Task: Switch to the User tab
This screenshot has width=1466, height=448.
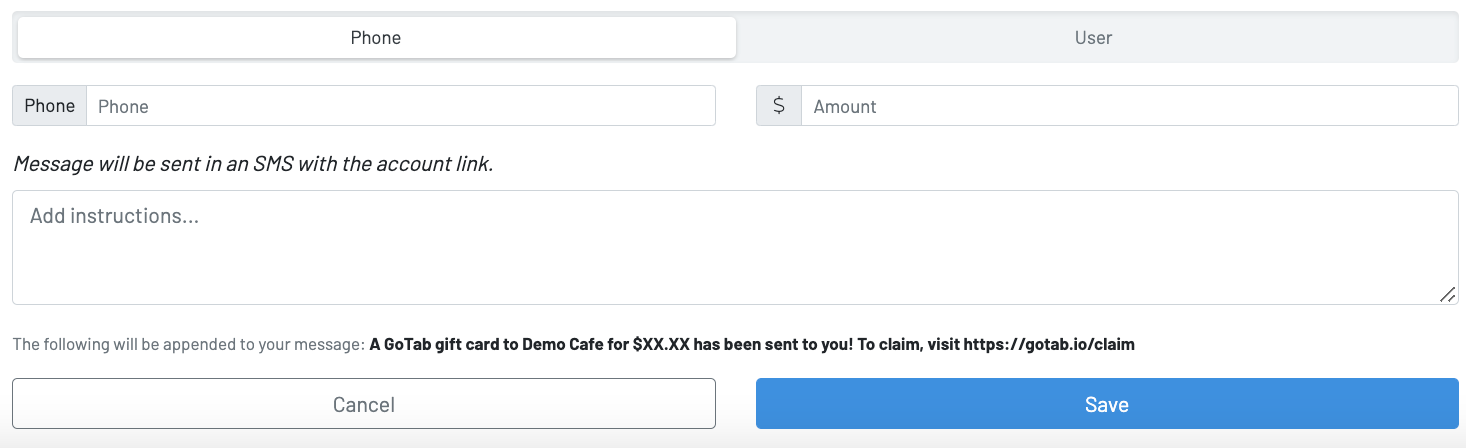Action: click(1094, 38)
